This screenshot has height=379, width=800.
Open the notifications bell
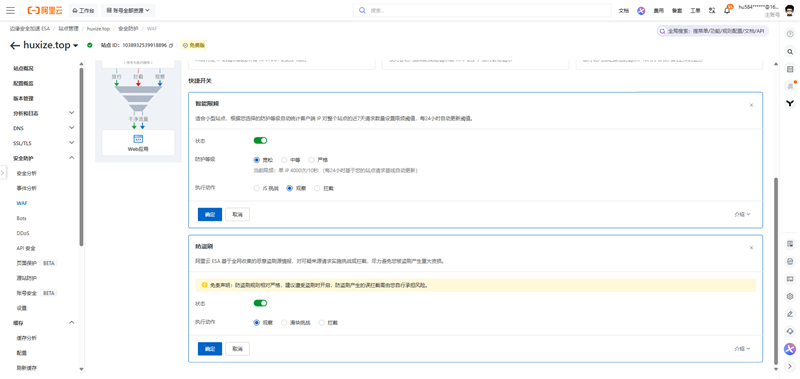coord(727,10)
